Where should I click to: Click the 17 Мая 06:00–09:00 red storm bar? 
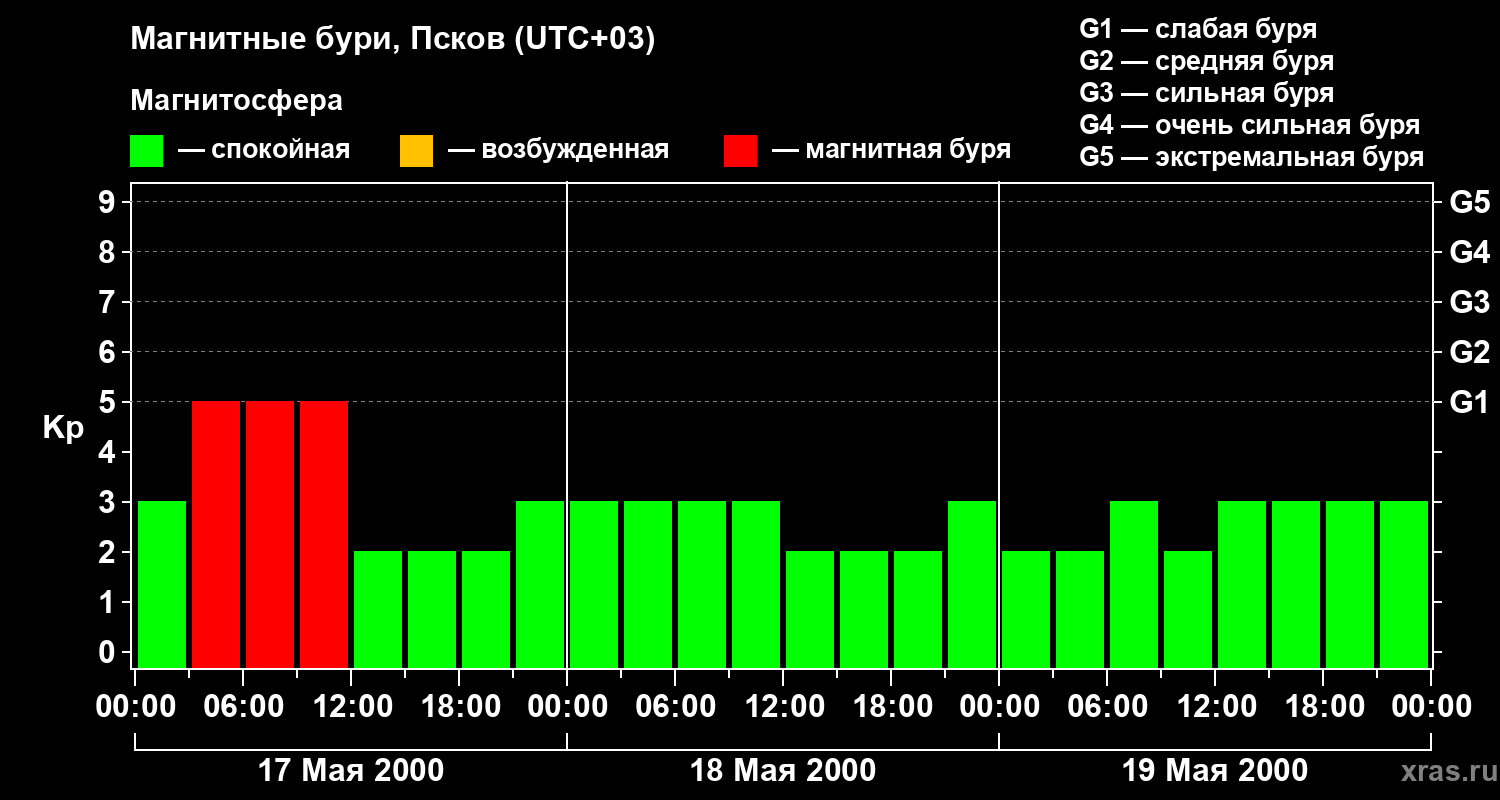pyautogui.click(x=270, y=534)
